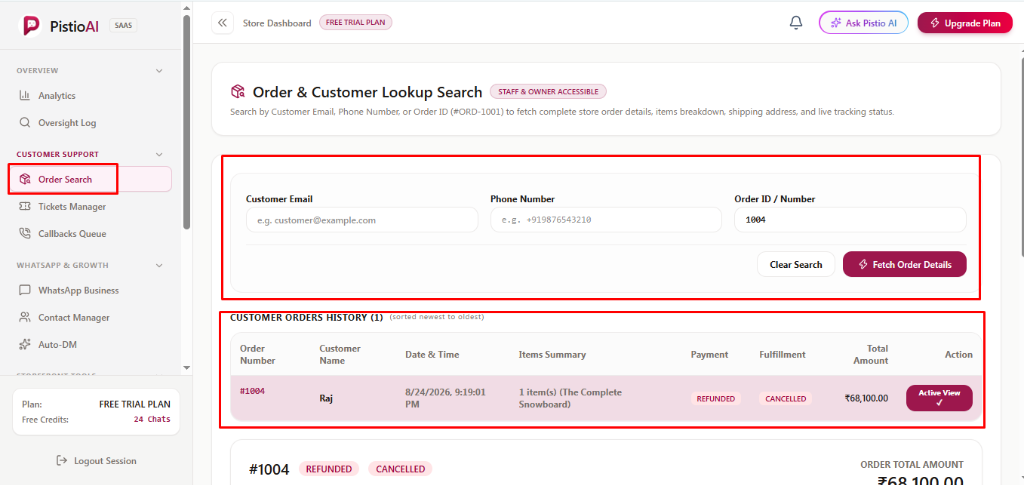
Task: Click customer name Raj in orders table
Action: 326,398
